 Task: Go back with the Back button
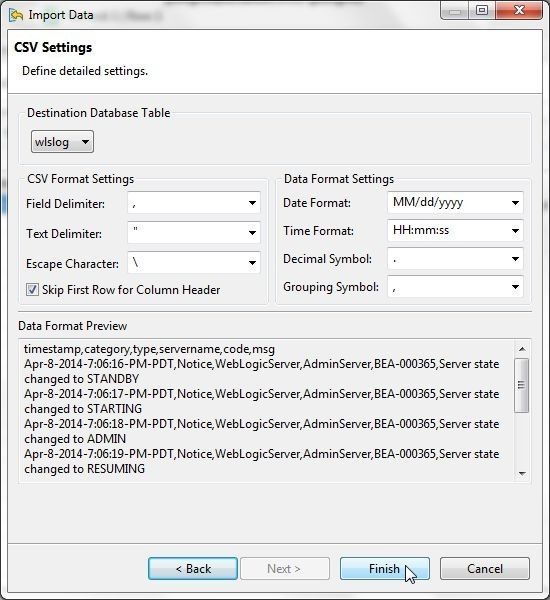[x=193, y=569]
